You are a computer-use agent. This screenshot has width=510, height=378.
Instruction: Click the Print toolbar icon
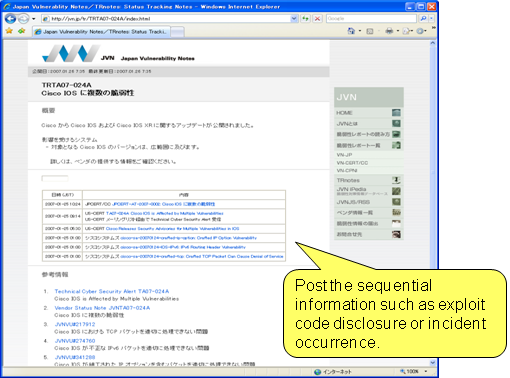click(389, 31)
